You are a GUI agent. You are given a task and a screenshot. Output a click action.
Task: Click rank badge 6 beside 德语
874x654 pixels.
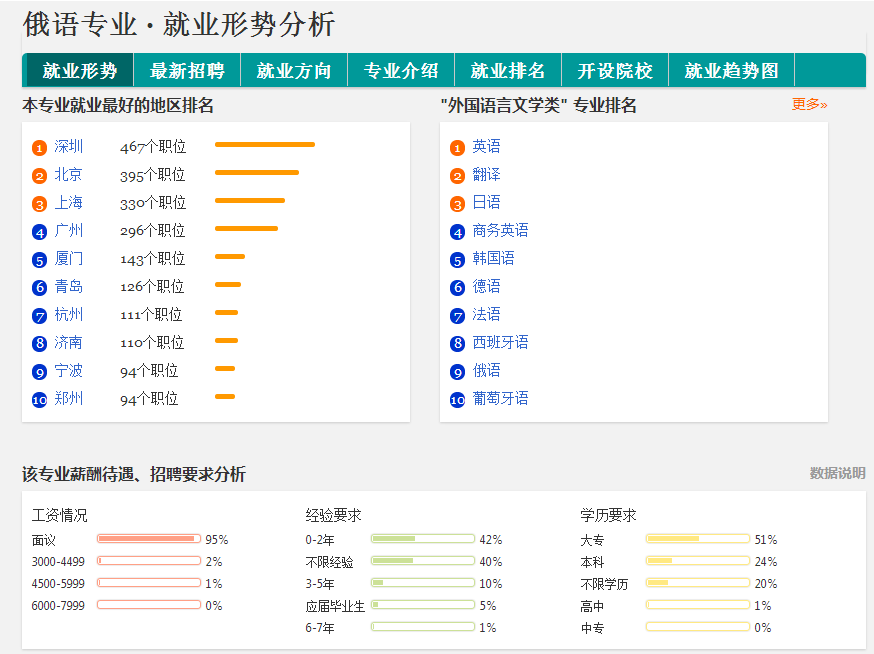[457, 288]
